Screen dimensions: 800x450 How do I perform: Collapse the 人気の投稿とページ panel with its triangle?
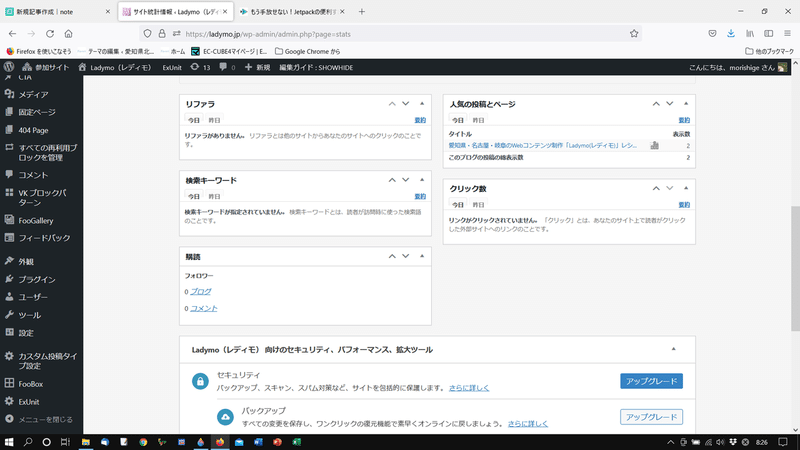[x=686, y=104]
